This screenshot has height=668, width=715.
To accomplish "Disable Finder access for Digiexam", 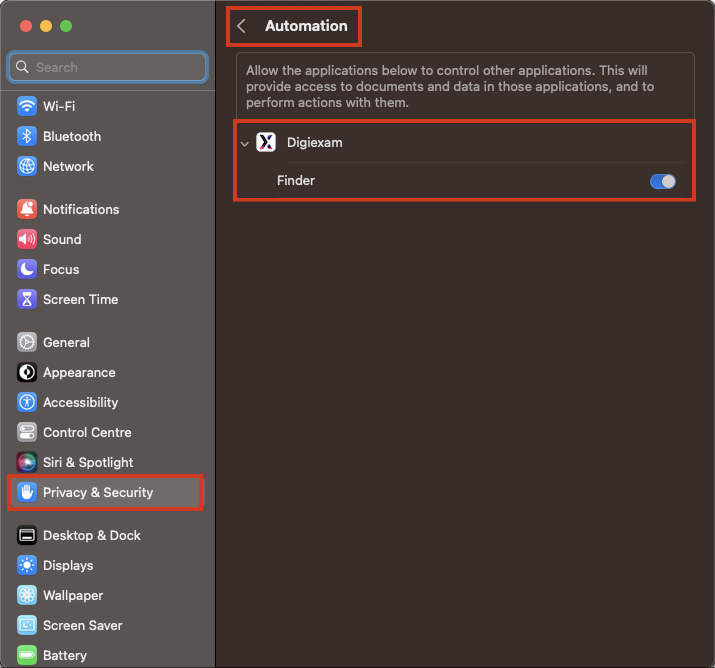I will [663, 181].
